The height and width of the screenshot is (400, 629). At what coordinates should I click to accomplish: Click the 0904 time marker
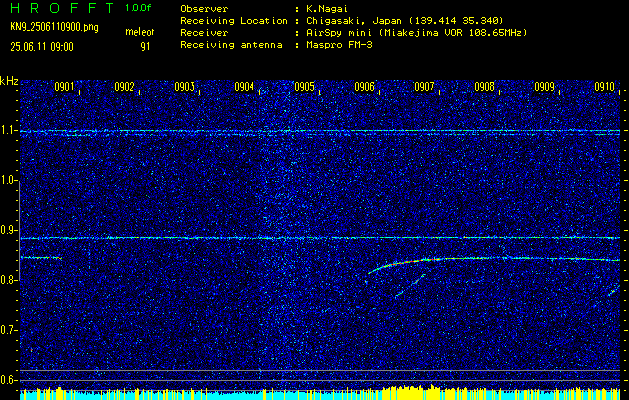click(244, 87)
